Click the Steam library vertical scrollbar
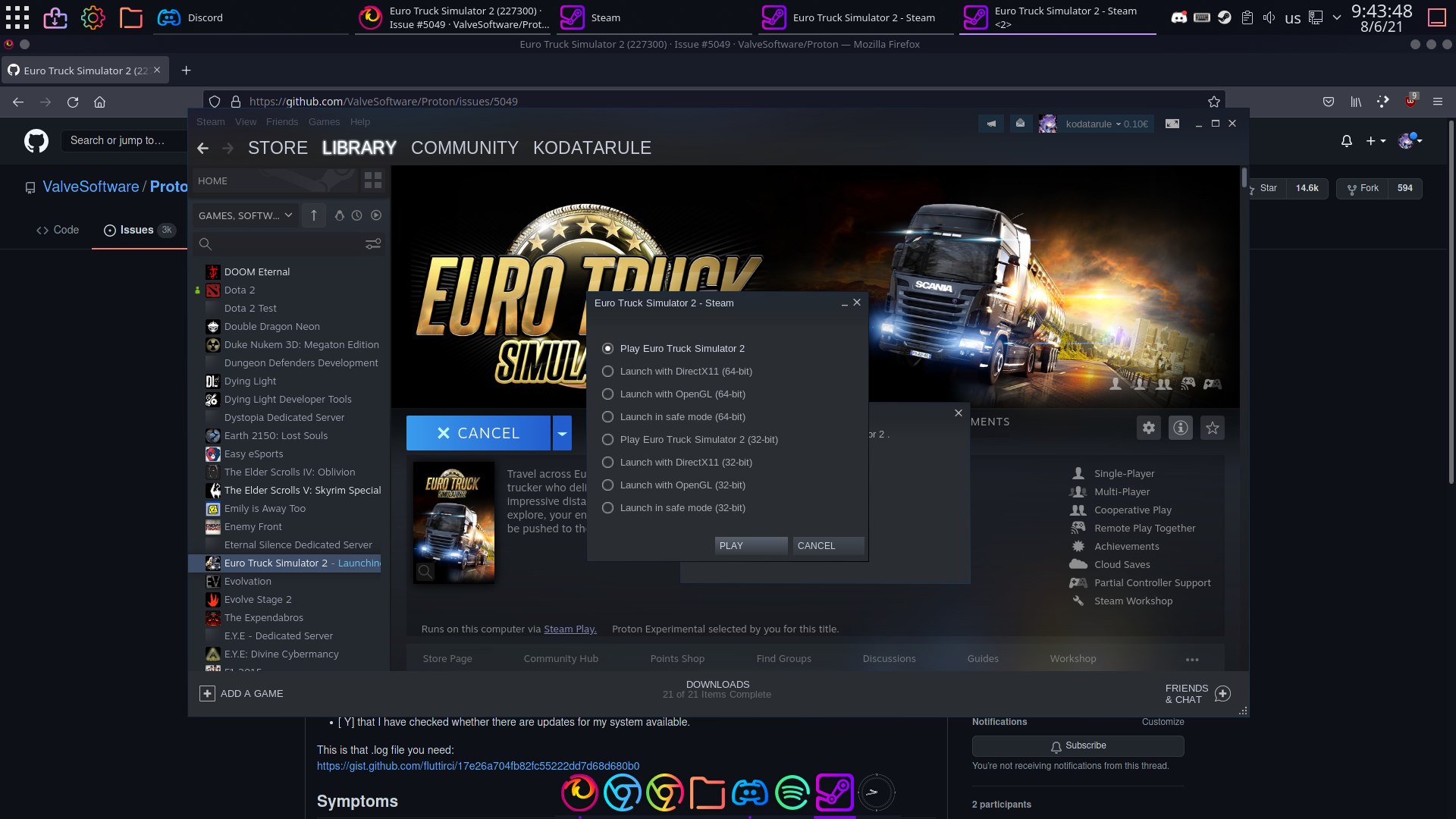 1244,177
